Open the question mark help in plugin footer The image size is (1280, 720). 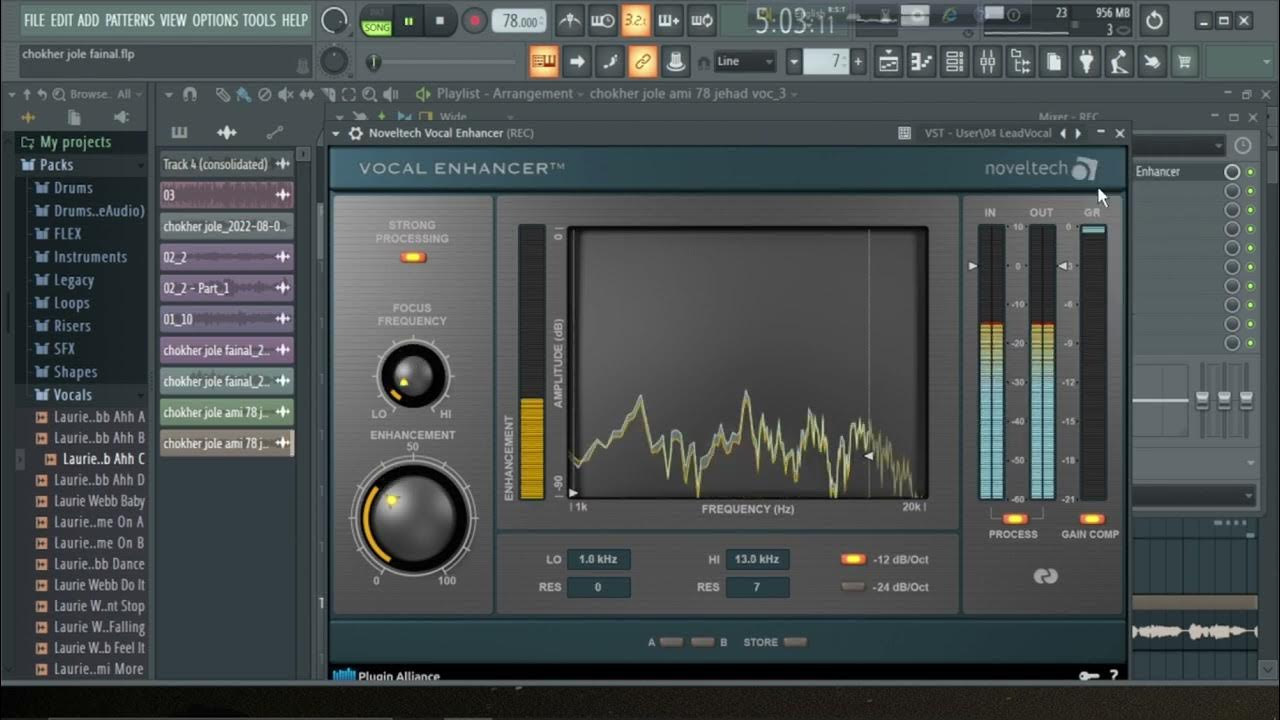pyautogui.click(x=1113, y=676)
